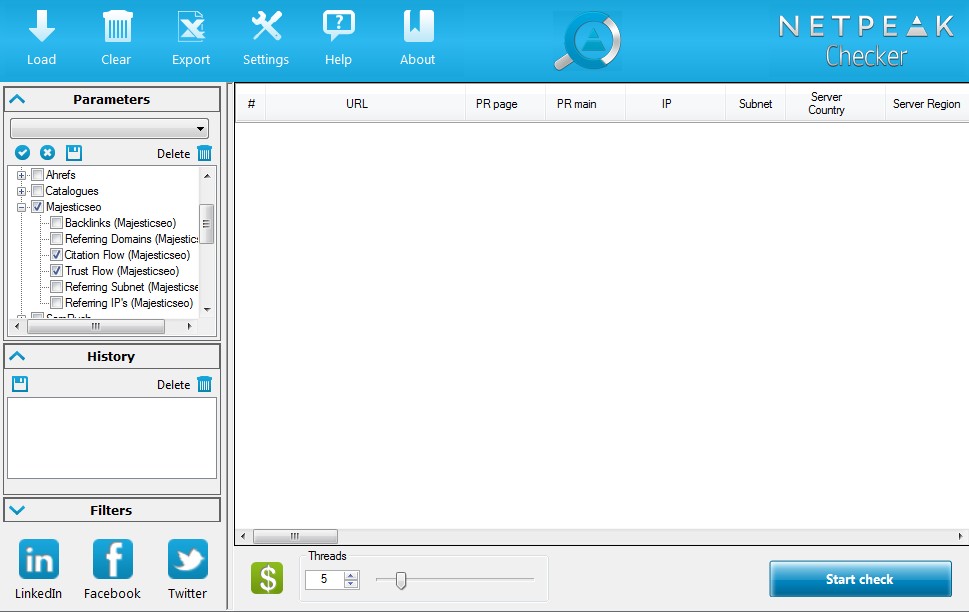Decrease the Threads value with down arrow
The height and width of the screenshot is (612, 969).
tap(351, 584)
